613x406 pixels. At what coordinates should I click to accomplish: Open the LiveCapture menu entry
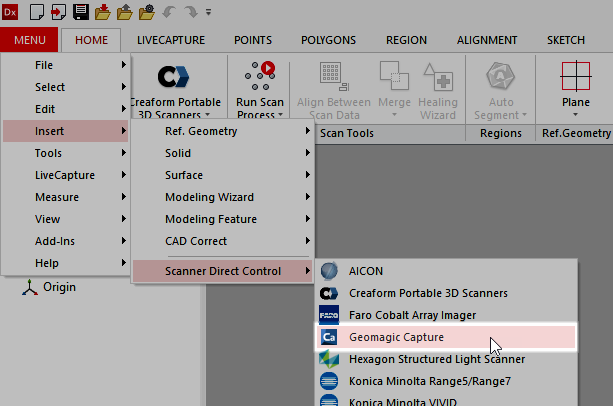(65, 175)
